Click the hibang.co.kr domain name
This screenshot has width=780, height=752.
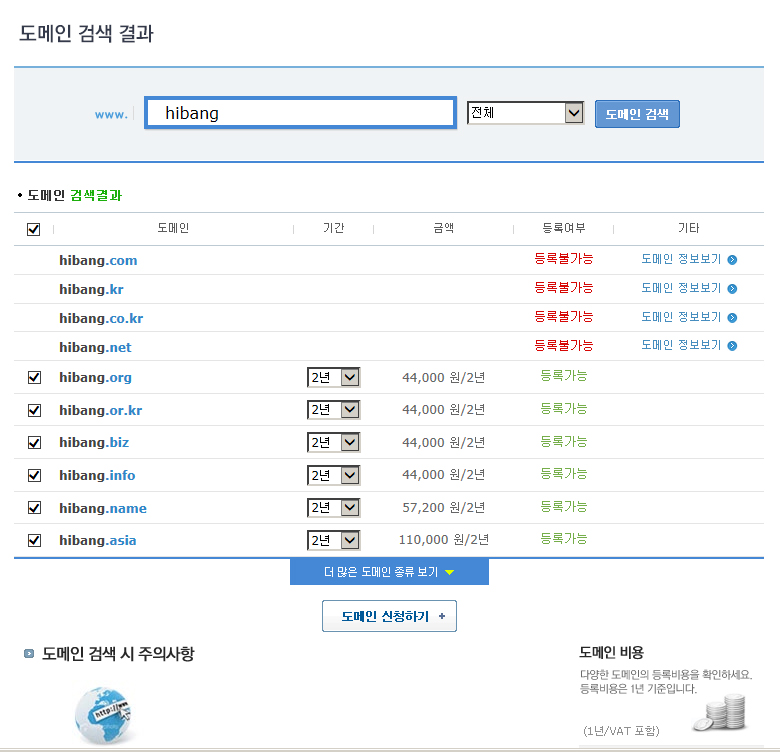(x=101, y=318)
